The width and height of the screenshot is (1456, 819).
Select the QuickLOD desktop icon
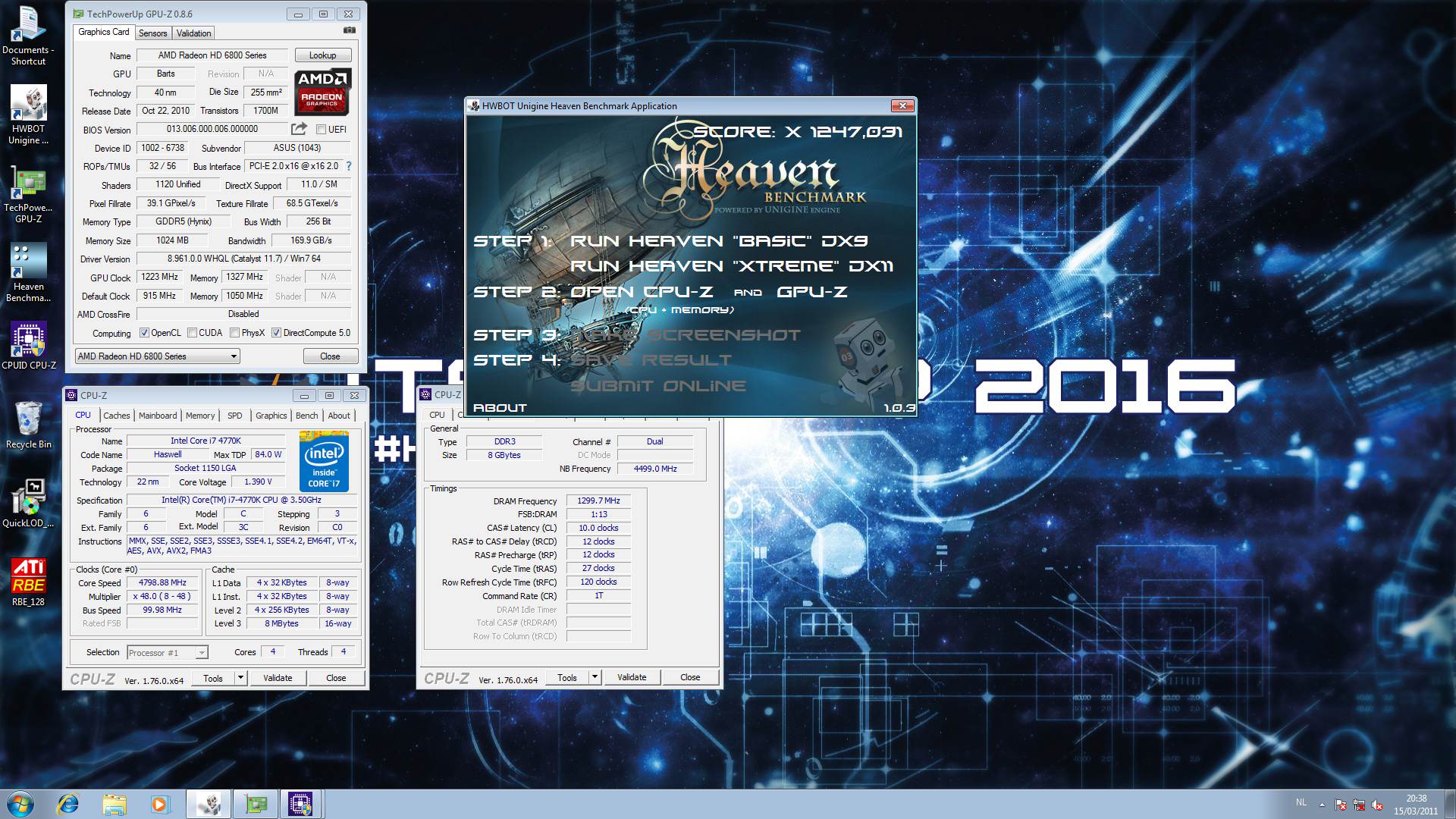(28, 504)
